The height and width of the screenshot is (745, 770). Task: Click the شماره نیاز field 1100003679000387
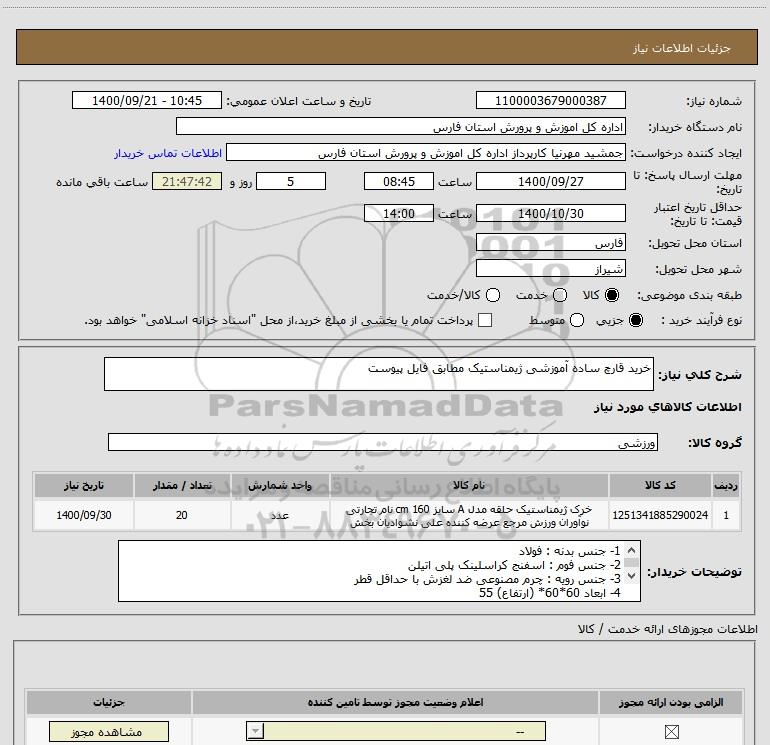(x=550, y=100)
